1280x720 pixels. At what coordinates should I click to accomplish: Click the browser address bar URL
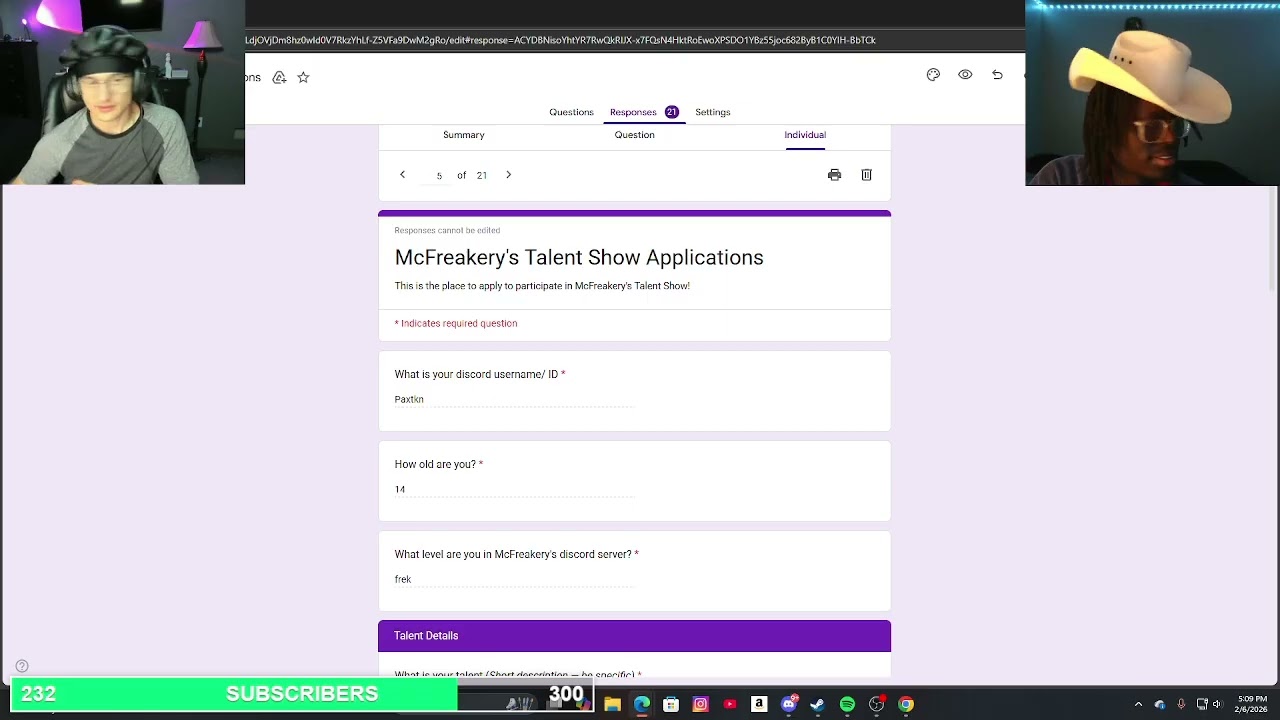pos(560,40)
